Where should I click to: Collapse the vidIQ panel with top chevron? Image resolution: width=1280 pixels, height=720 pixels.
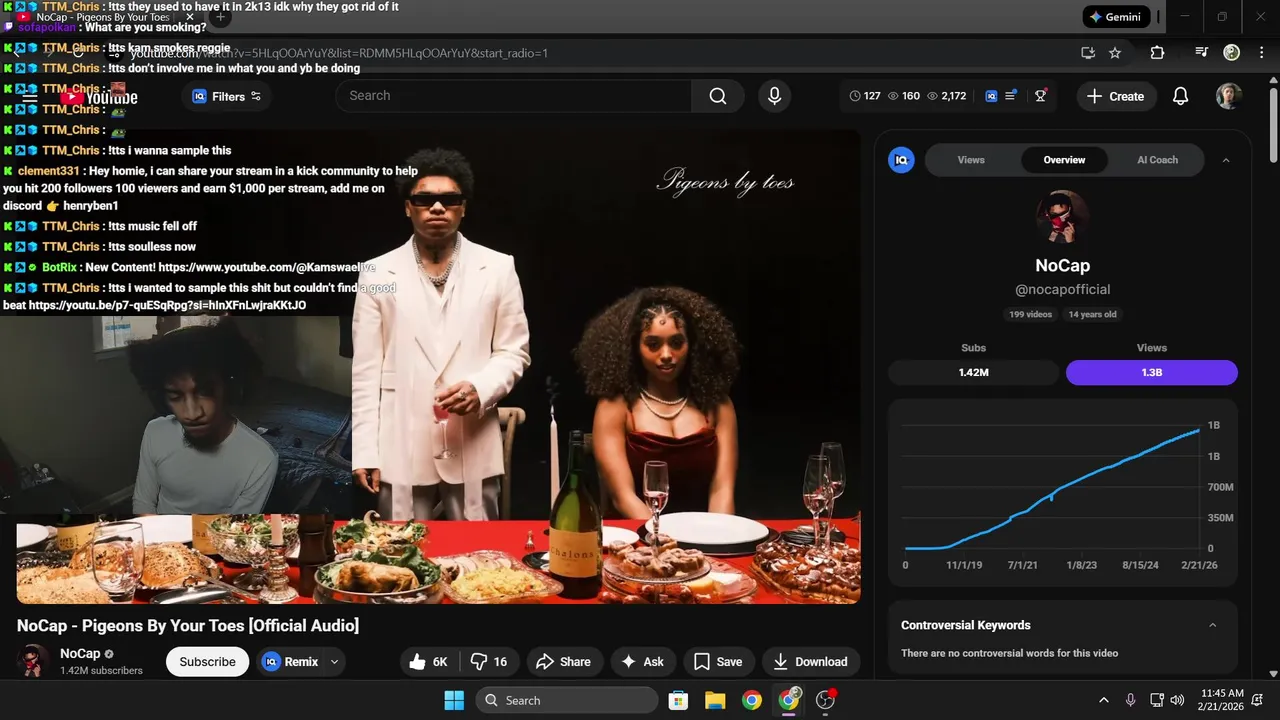click(x=1226, y=160)
